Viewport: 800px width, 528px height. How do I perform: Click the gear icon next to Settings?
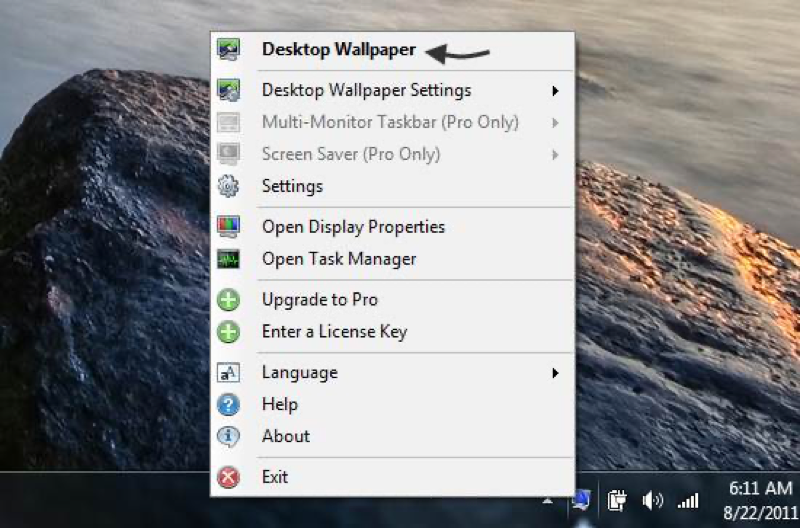point(228,186)
